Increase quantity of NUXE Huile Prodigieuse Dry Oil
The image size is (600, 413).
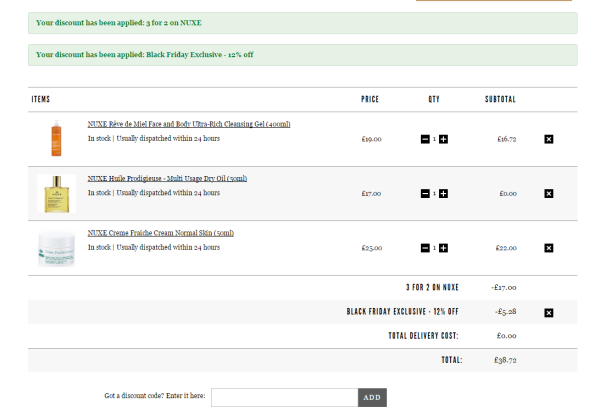(443, 194)
